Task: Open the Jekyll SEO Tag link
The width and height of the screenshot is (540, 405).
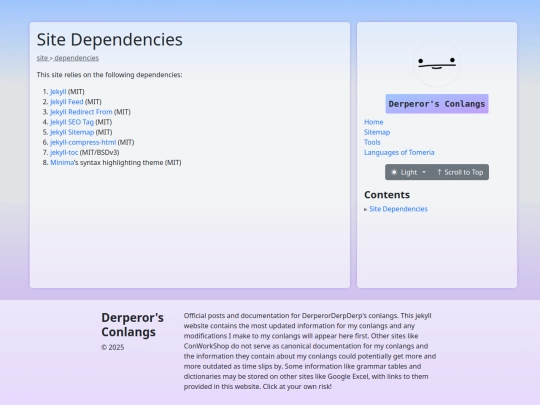Action: point(72,122)
